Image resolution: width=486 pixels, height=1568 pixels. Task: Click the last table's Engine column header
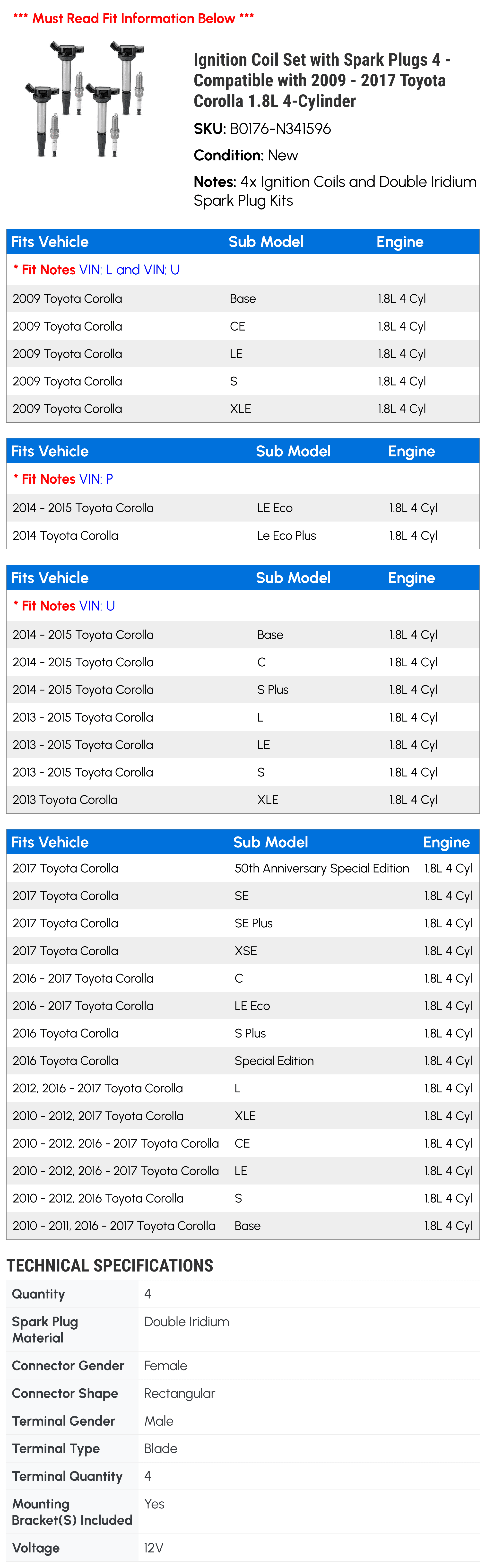[x=446, y=842]
